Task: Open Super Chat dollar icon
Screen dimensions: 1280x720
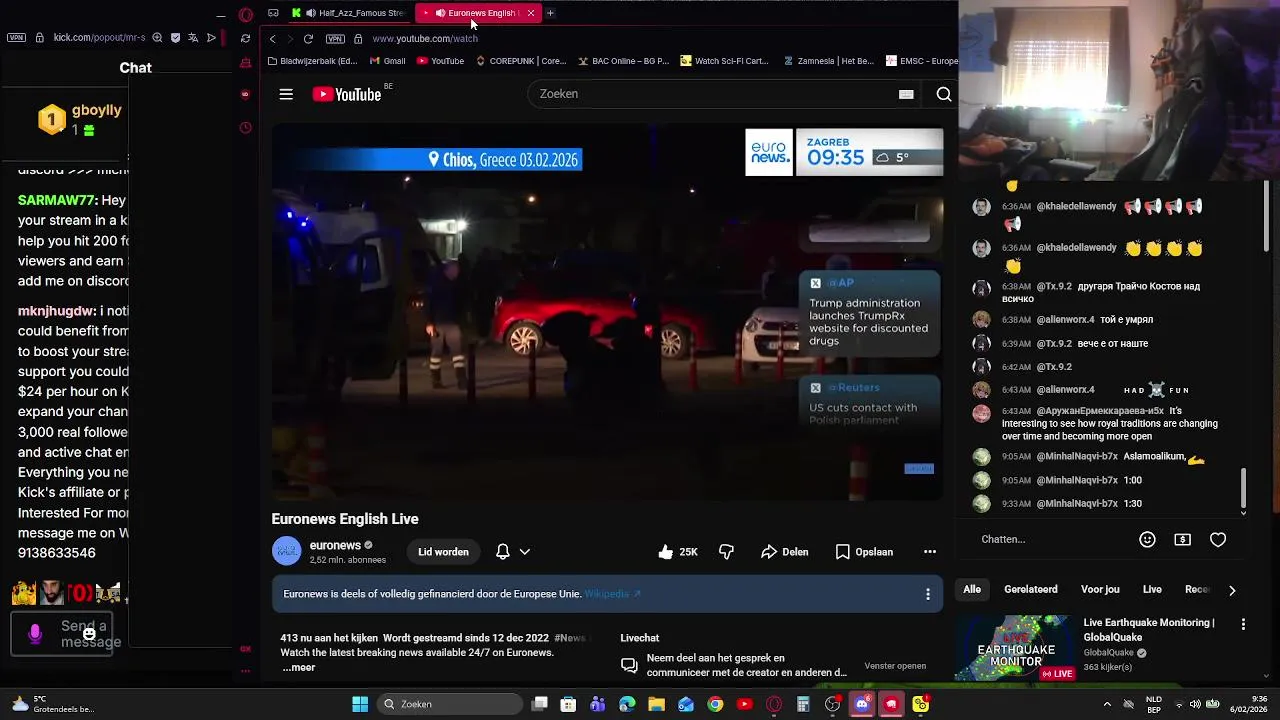Action: [x=1182, y=539]
